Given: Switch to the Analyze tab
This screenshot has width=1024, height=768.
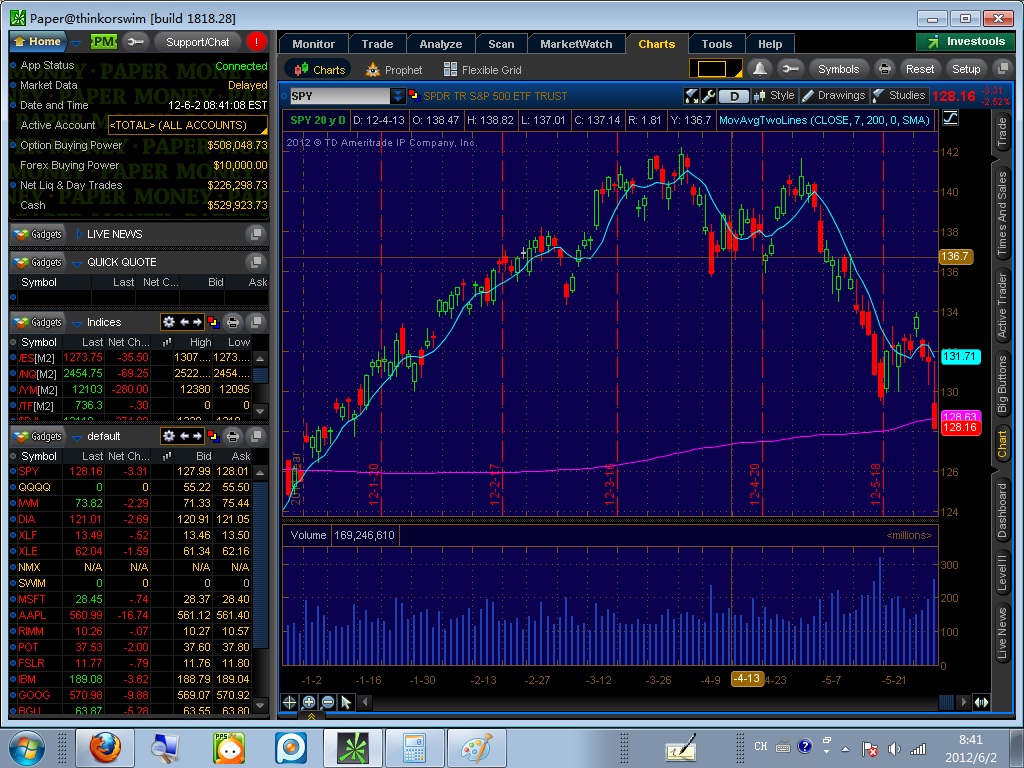Looking at the screenshot, I should (x=441, y=44).
